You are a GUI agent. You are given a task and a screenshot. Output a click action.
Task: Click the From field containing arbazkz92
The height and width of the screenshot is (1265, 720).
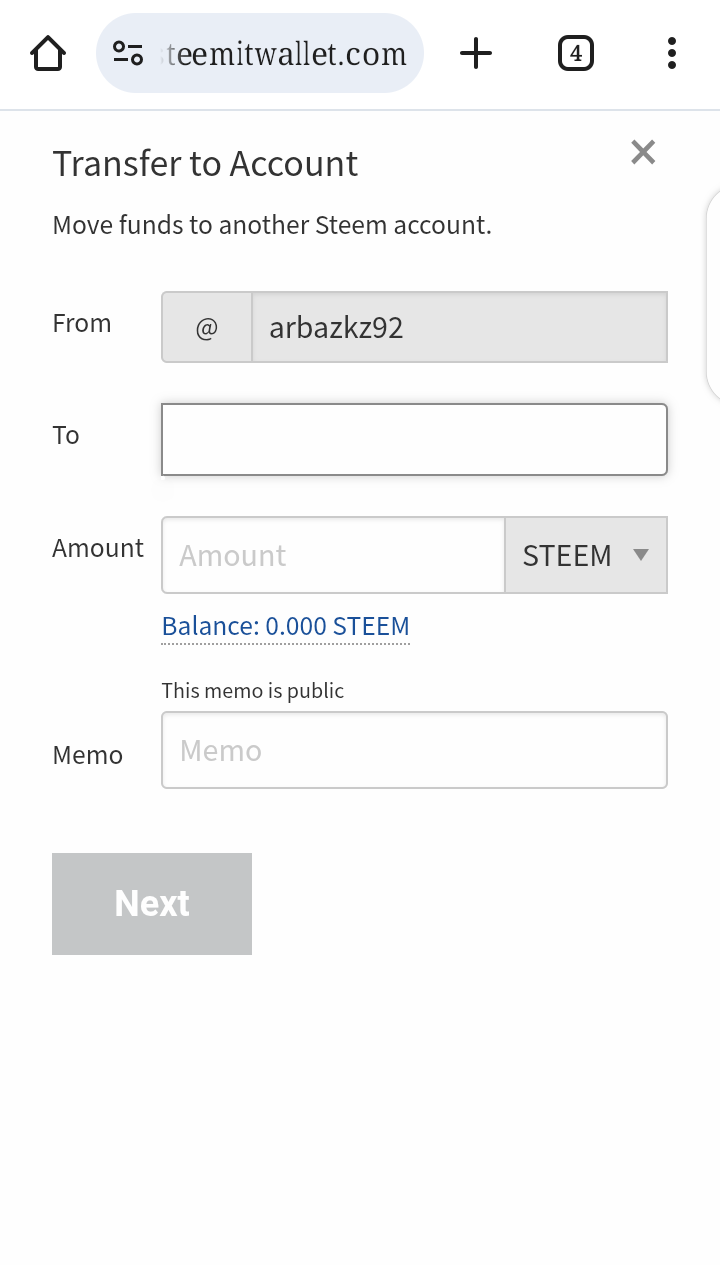[x=459, y=327]
